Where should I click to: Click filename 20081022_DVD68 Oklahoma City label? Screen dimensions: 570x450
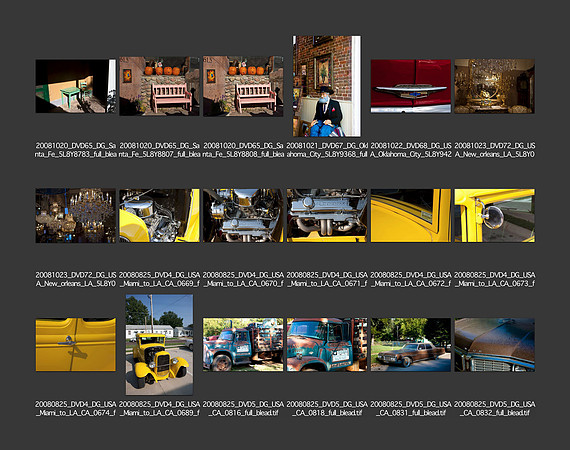[411, 150]
